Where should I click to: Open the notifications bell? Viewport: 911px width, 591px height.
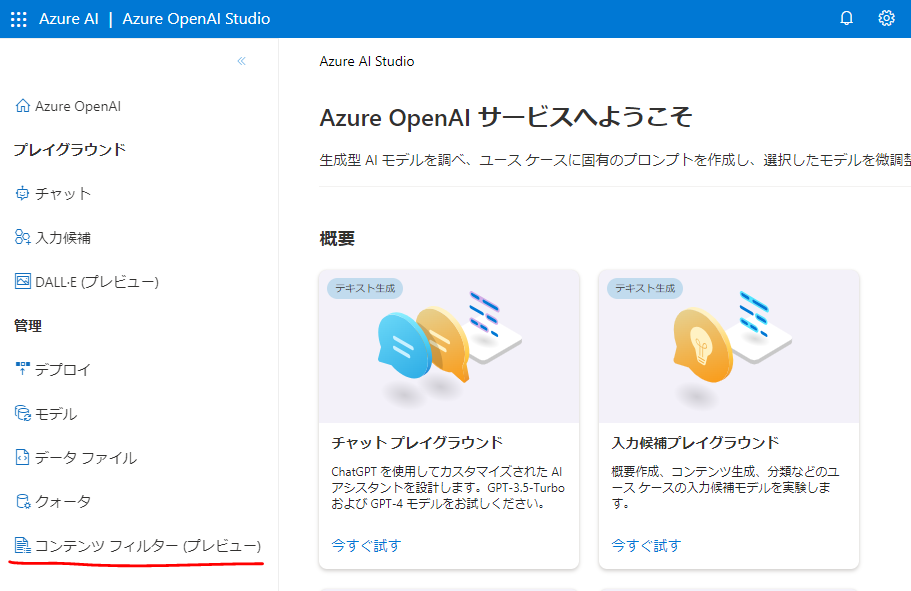[x=847, y=19]
